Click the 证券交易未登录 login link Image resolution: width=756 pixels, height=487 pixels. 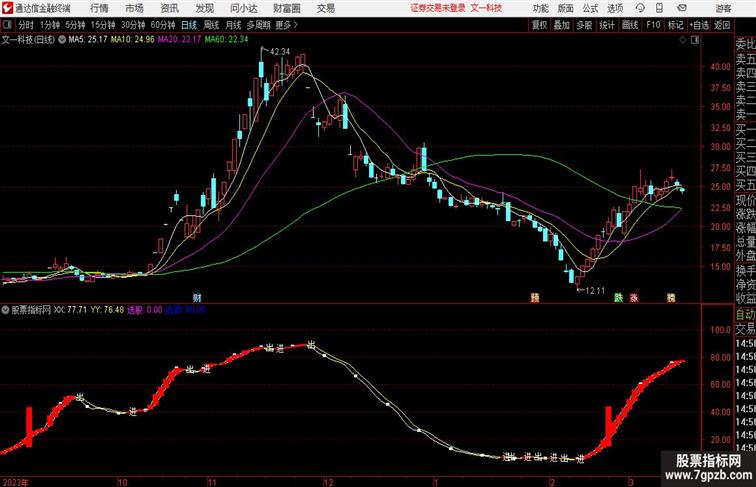coord(438,8)
